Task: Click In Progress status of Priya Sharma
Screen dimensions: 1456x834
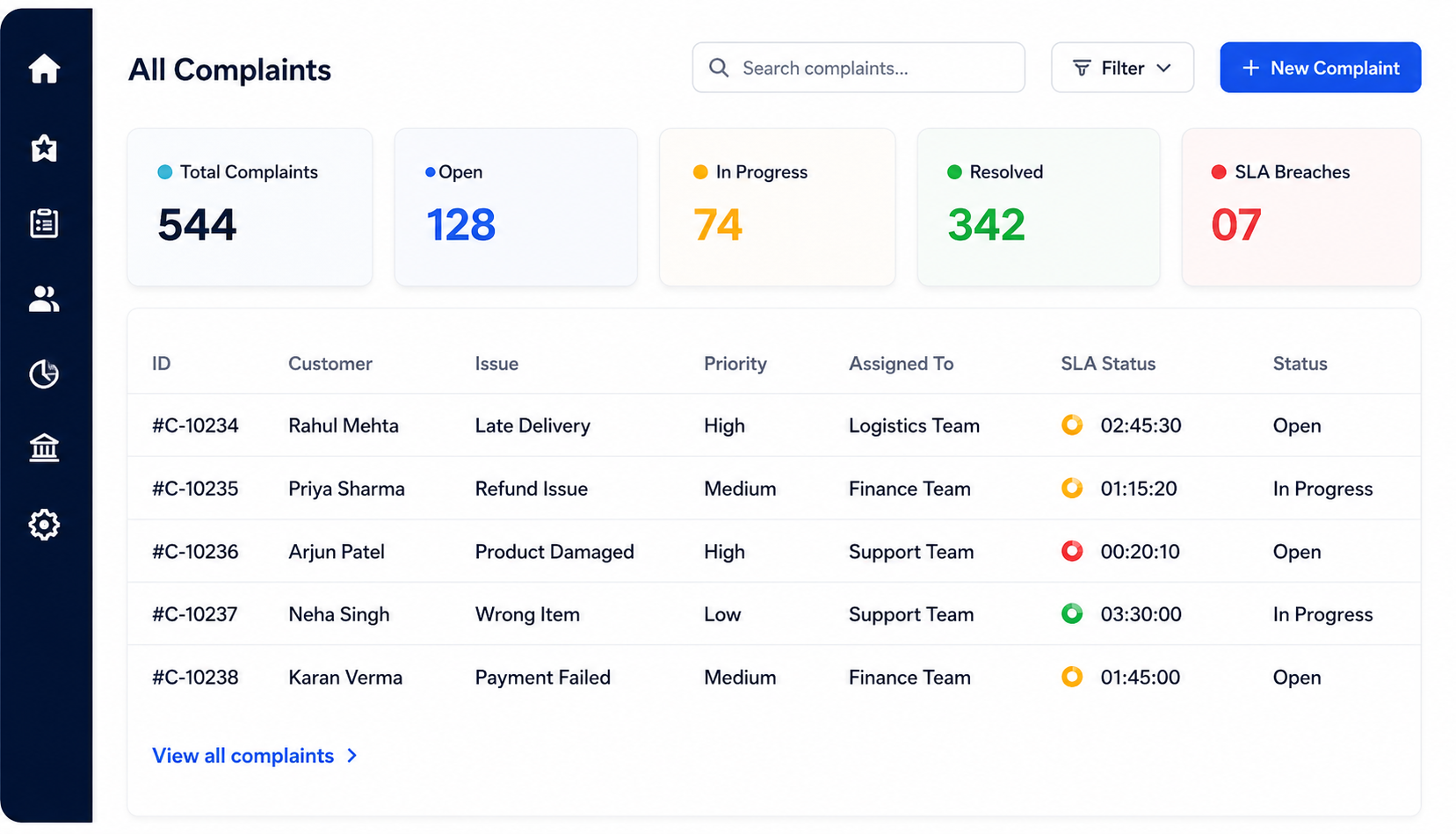Action: click(1322, 489)
